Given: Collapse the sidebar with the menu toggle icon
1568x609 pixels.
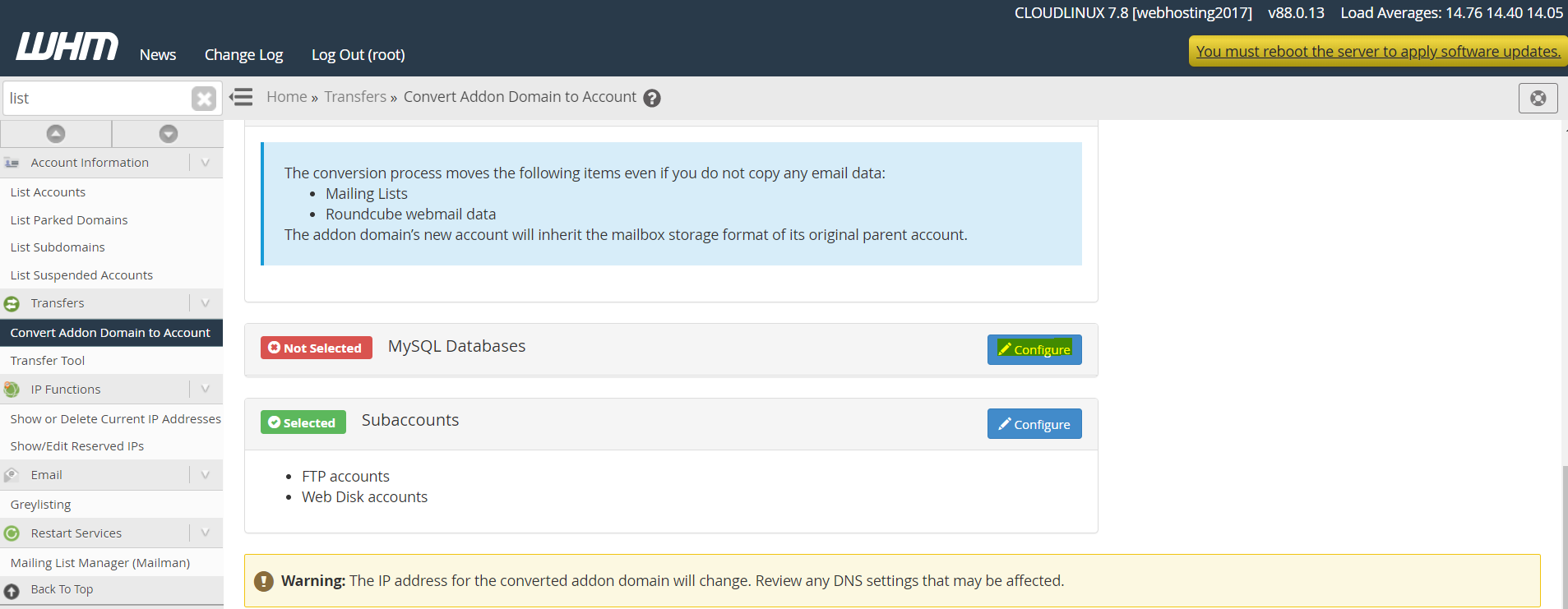Looking at the screenshot, I should click(241, 97).
